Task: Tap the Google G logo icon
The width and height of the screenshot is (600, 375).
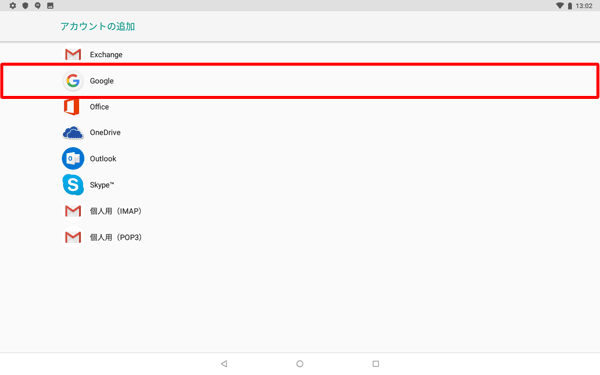Action: [73, 81]
